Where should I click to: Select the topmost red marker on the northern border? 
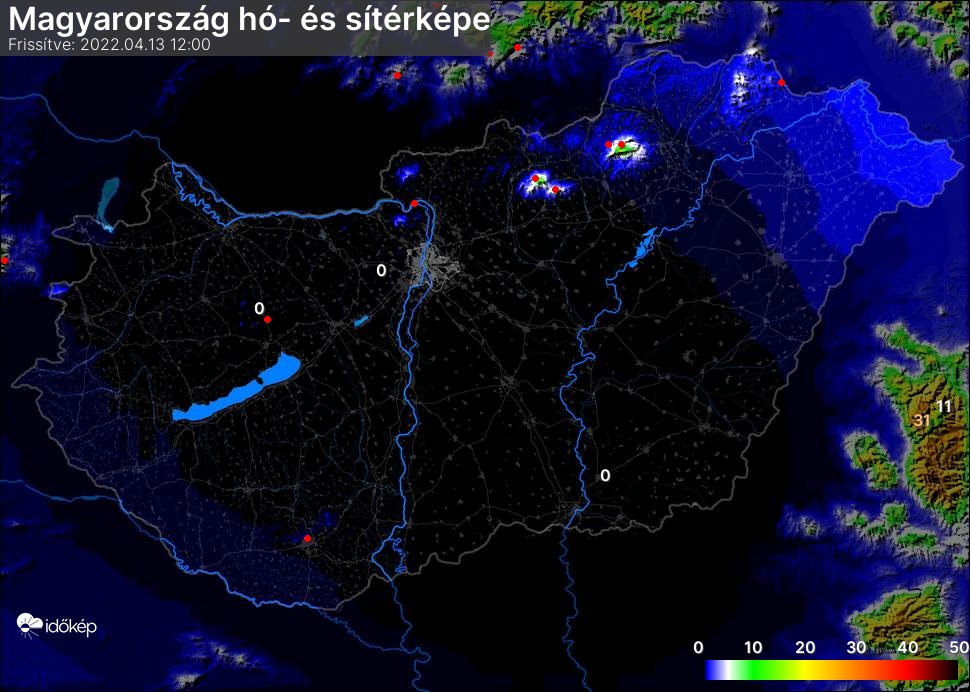517,48
